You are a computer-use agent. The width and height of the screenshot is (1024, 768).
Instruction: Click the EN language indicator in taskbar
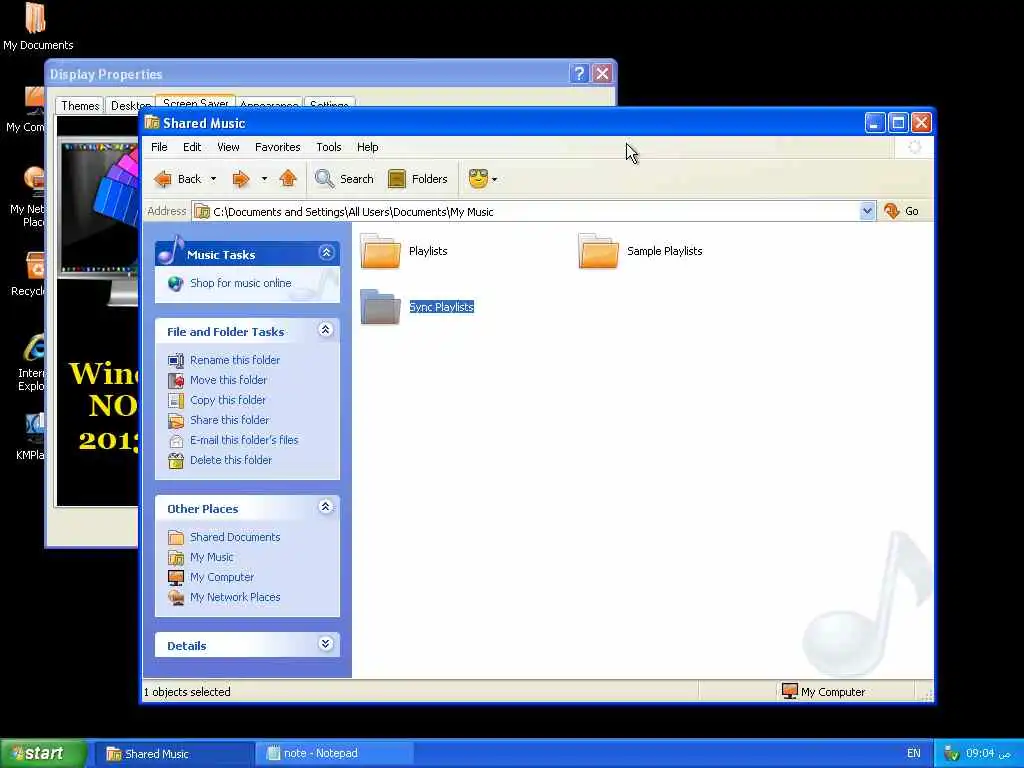pos(913,754)
